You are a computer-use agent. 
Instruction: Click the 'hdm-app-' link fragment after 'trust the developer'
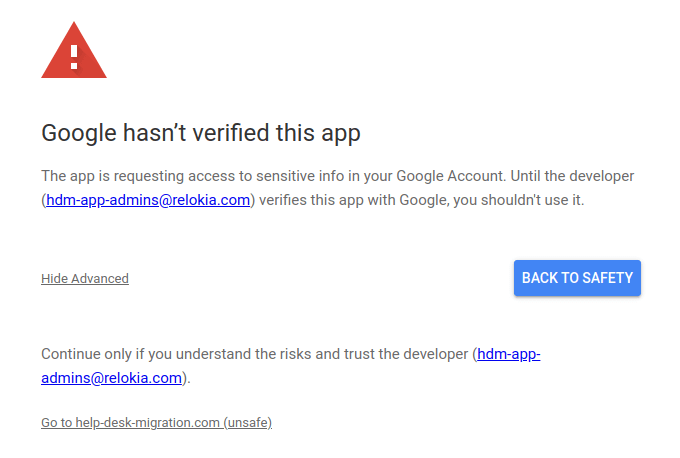(509, 354)
